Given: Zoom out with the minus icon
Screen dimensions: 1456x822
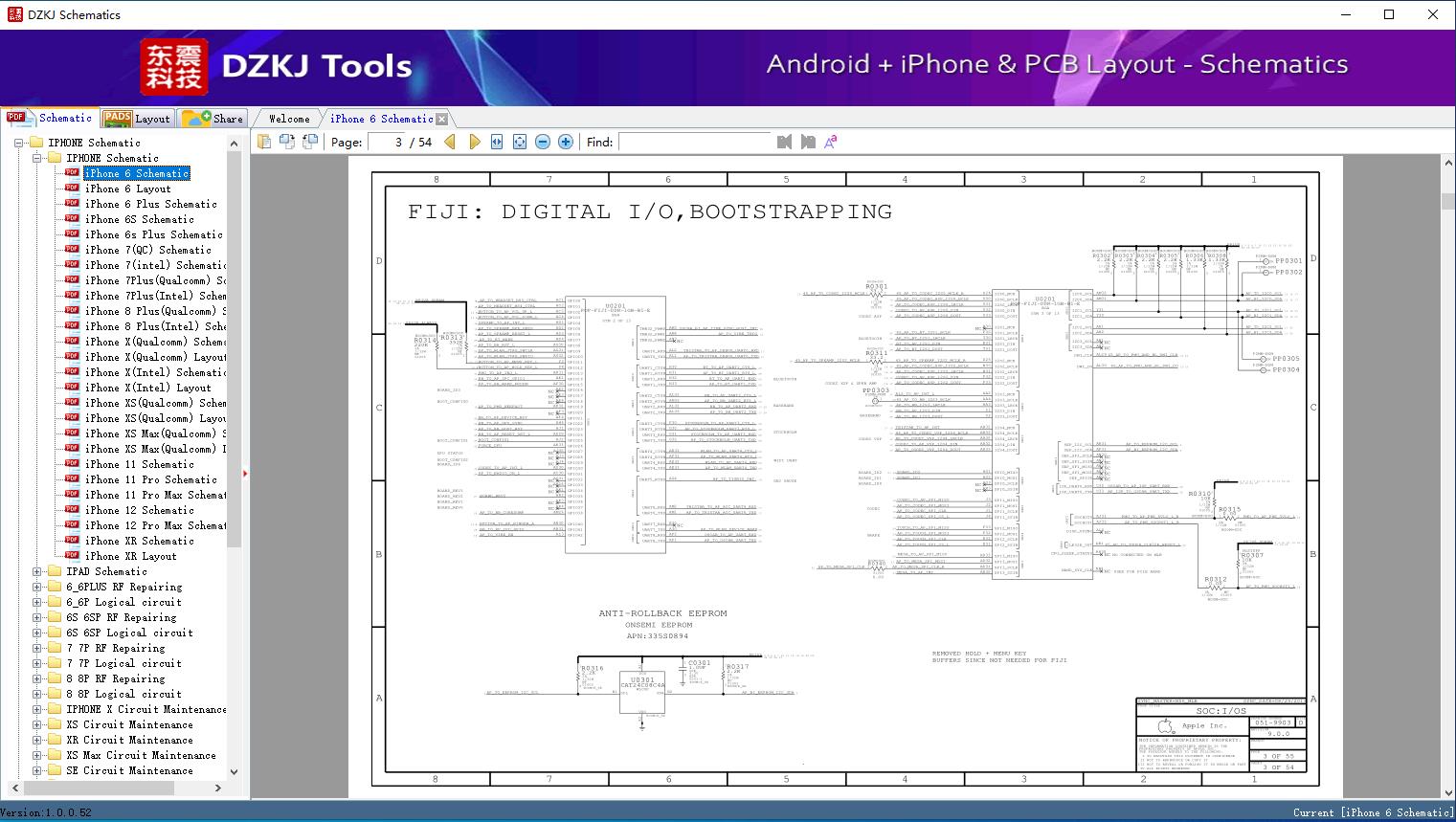Looking at the screenshot, I should pyautogui.click(x=543, y=142).
